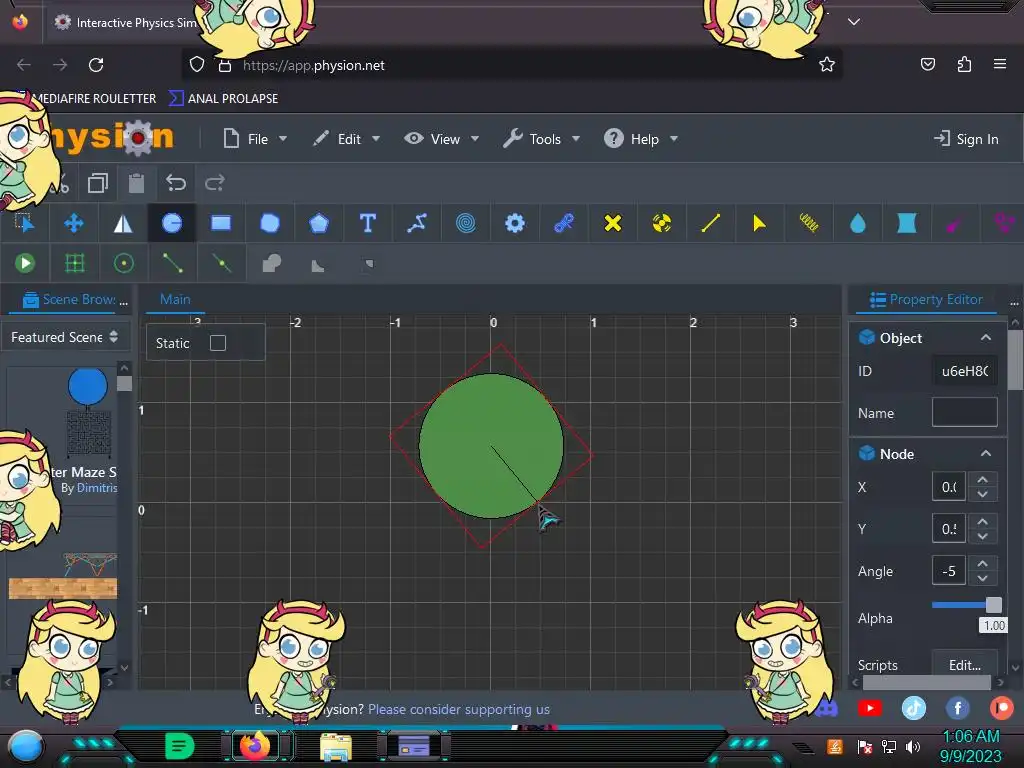The image size is (1024, 768).
Task: Open author Dimitris link
Action: [x=97, y=488]
